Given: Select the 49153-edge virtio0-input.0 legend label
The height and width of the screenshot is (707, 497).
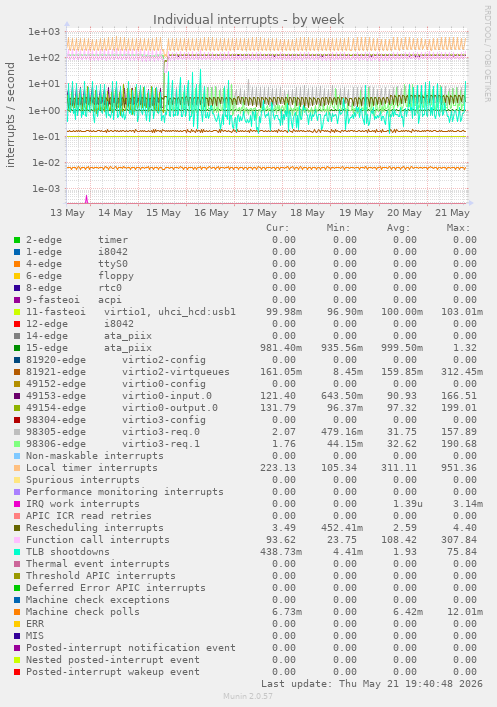Looking at the screenshot, I should click(x=119, y=396).
